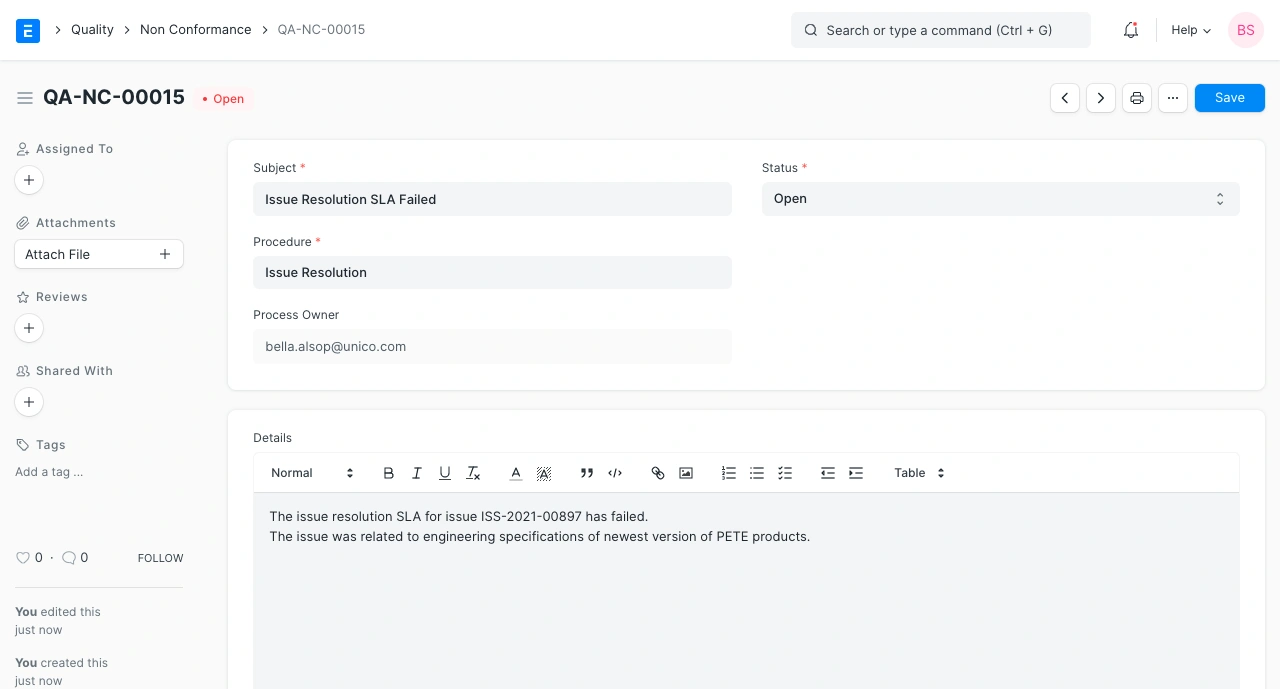
Task: Insert an image into Details
Action: pos(686,473)
